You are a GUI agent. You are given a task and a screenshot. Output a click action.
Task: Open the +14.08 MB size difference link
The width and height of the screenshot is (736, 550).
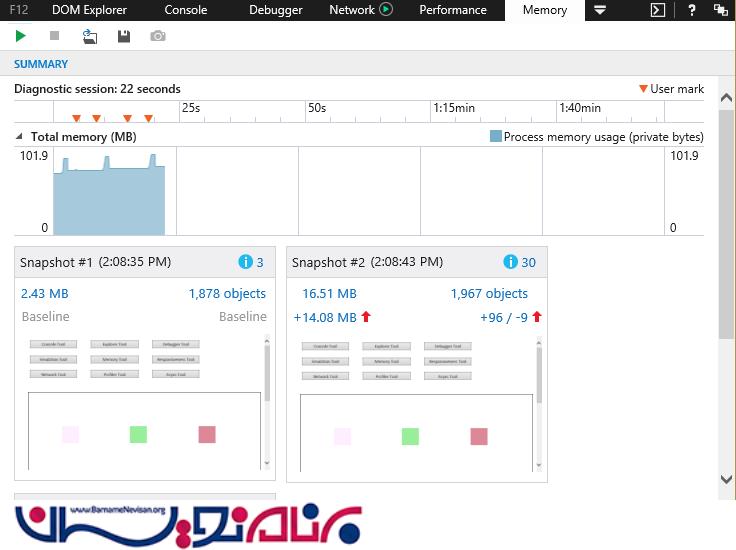(325, 318)
